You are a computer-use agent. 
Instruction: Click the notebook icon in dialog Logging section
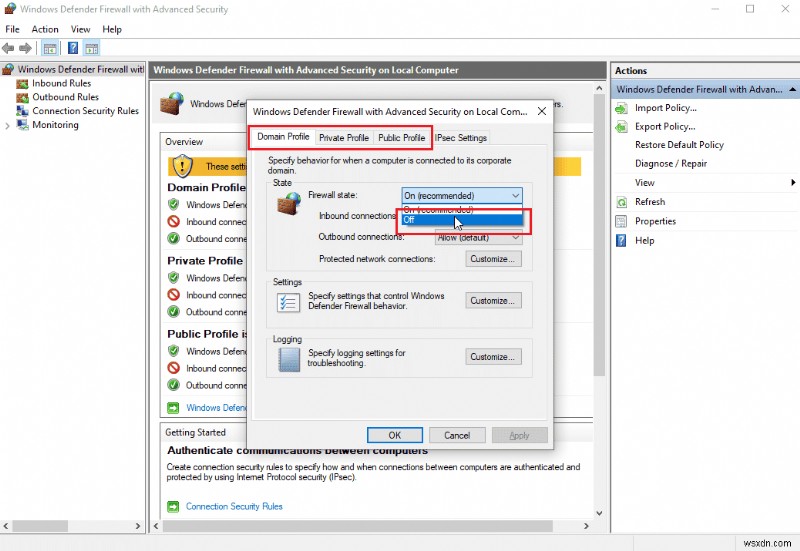click(x=289, y=359)
